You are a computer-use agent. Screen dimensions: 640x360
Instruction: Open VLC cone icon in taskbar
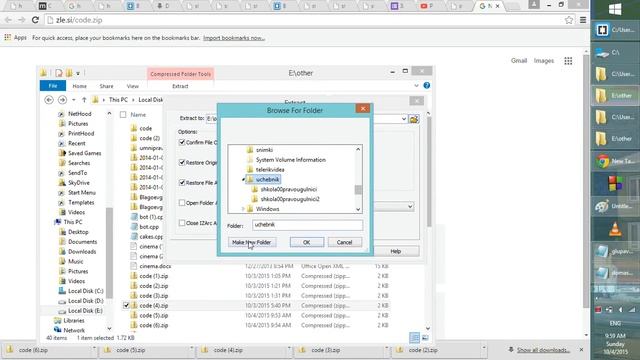[x=615, y=229]
